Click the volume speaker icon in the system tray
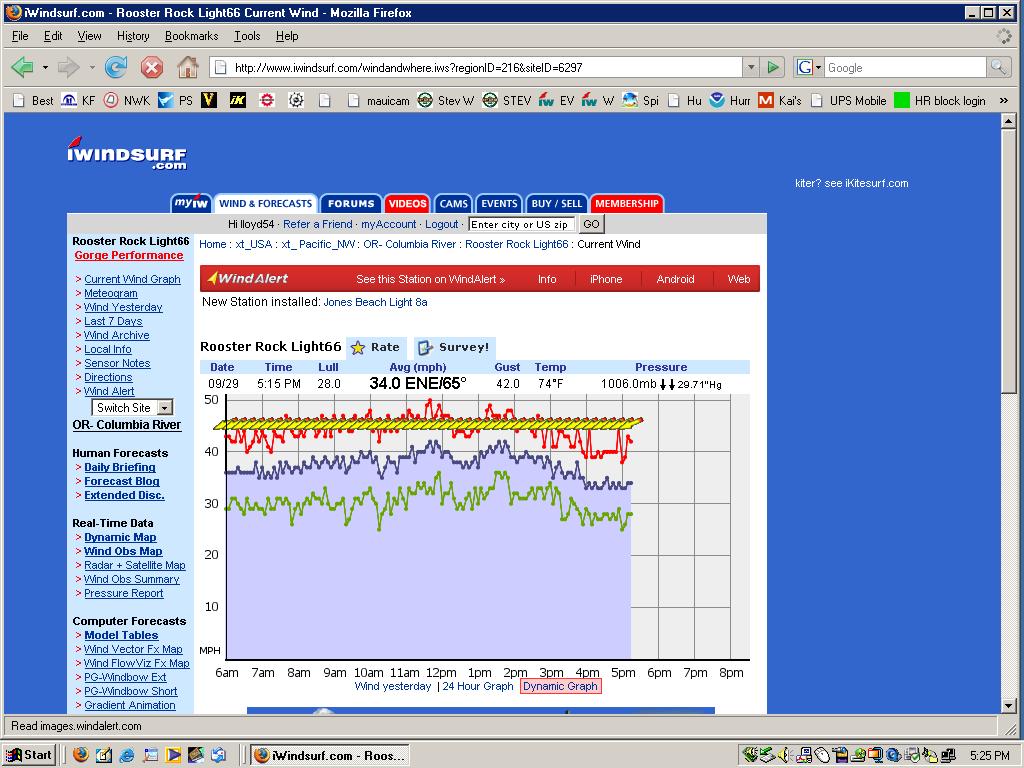Viewport: 1024px width, 768px height. tap(782, 755)
